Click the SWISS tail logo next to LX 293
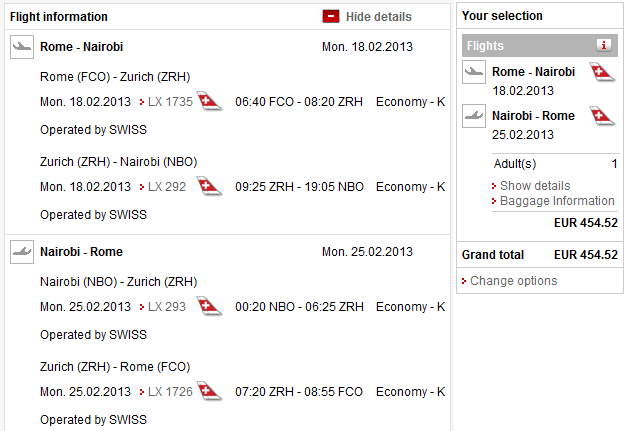This screenshot has height=431, width=625. click(x=209, y=307)
